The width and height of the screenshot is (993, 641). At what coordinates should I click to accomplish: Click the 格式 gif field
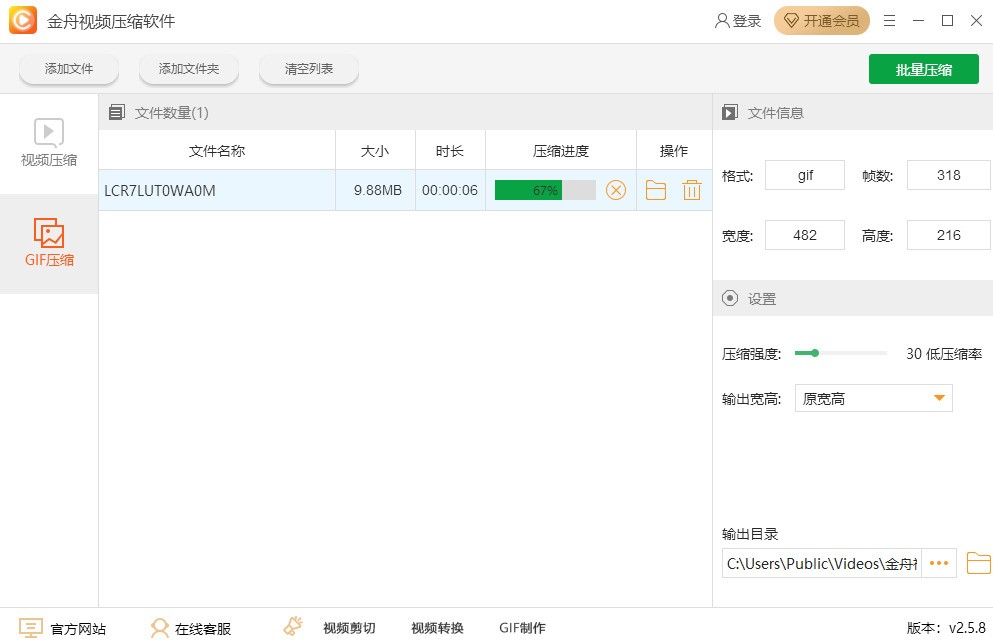click(805, 175)
